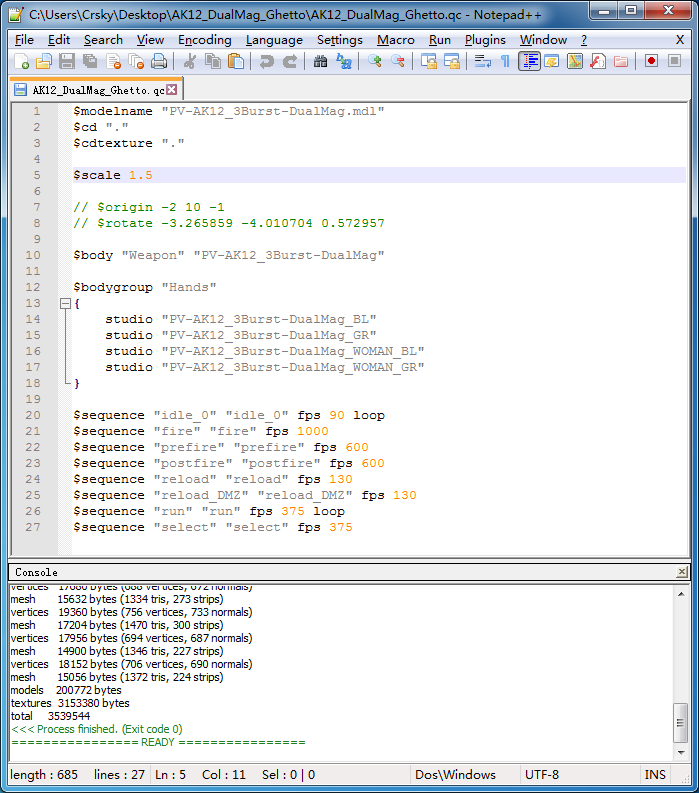This screenshot has height=793, width=699.
Task: Close the AK12_DualMag_Ghetto.qc tab
Action: click(171, 90)
